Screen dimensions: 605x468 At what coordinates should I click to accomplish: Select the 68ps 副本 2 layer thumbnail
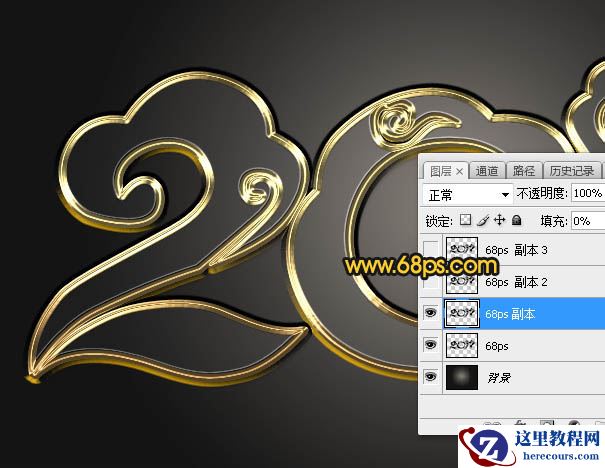[x=462, y=282]
